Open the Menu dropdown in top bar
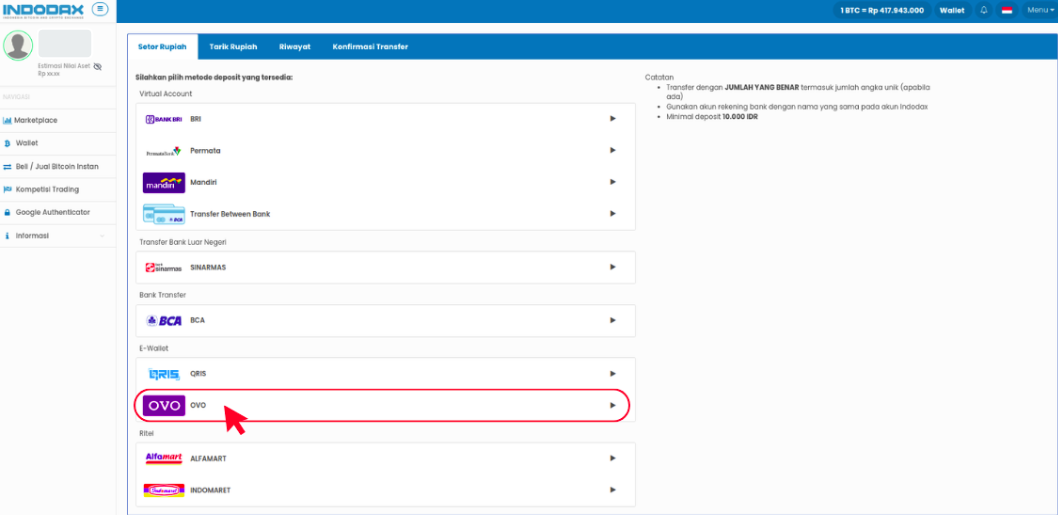Viewport: 1058px width, 515px height. [x=1040, y=10]
